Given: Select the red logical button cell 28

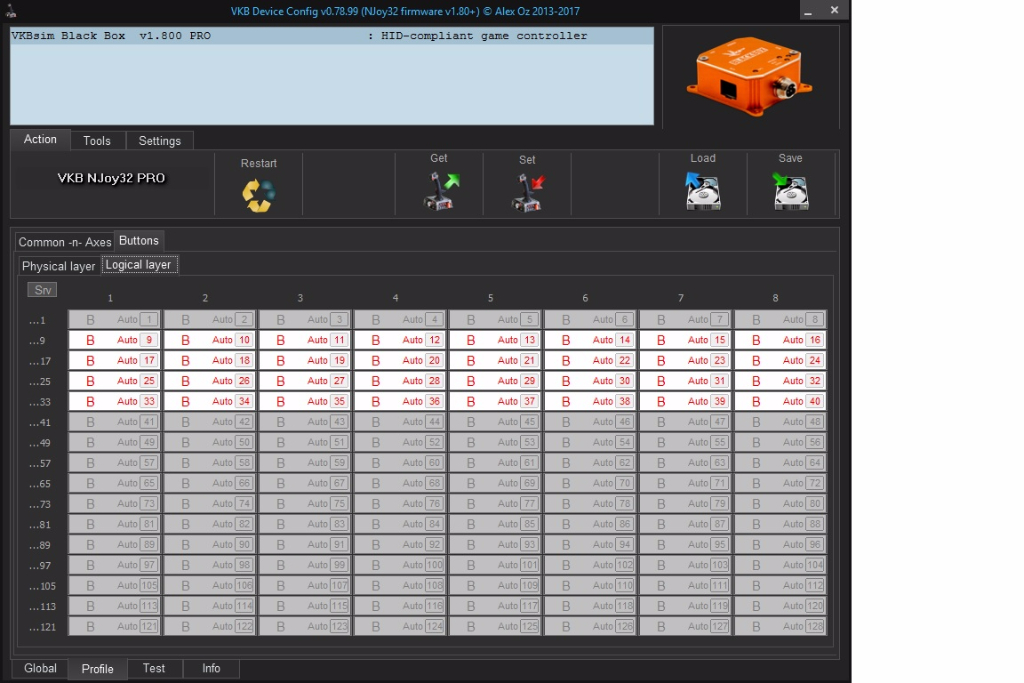Looking at the screenshot, I should (400, 381).
